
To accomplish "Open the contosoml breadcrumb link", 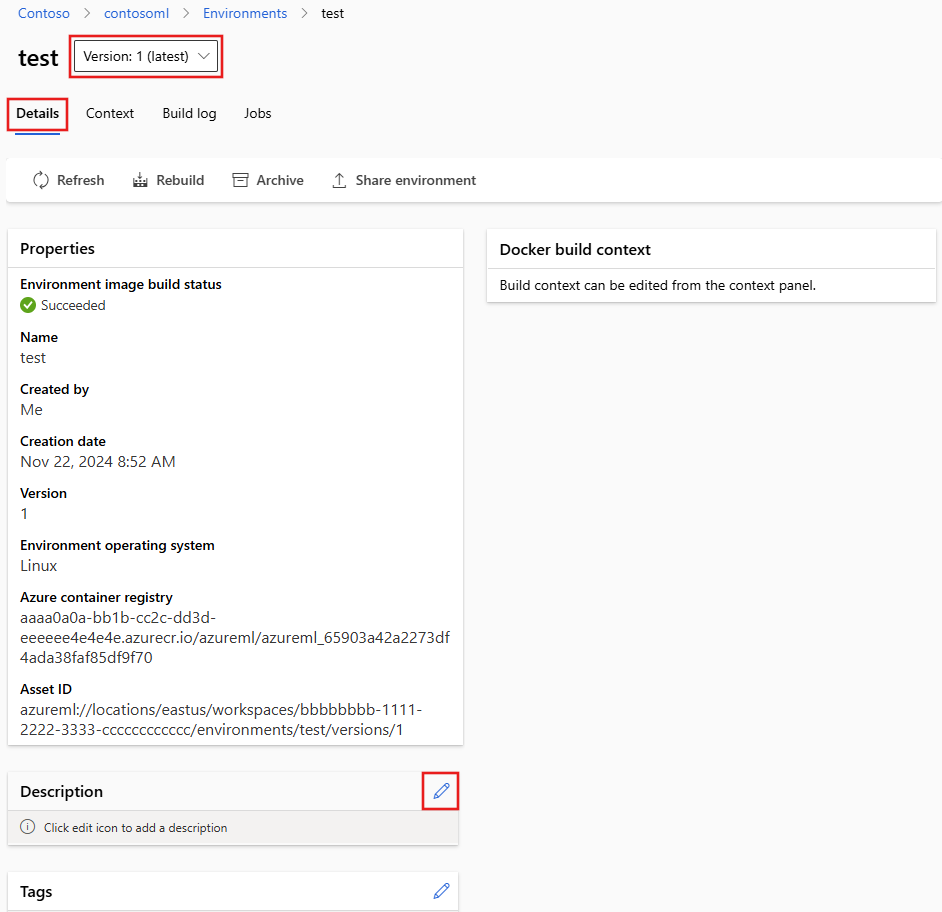I will click(x=137, y=14).
